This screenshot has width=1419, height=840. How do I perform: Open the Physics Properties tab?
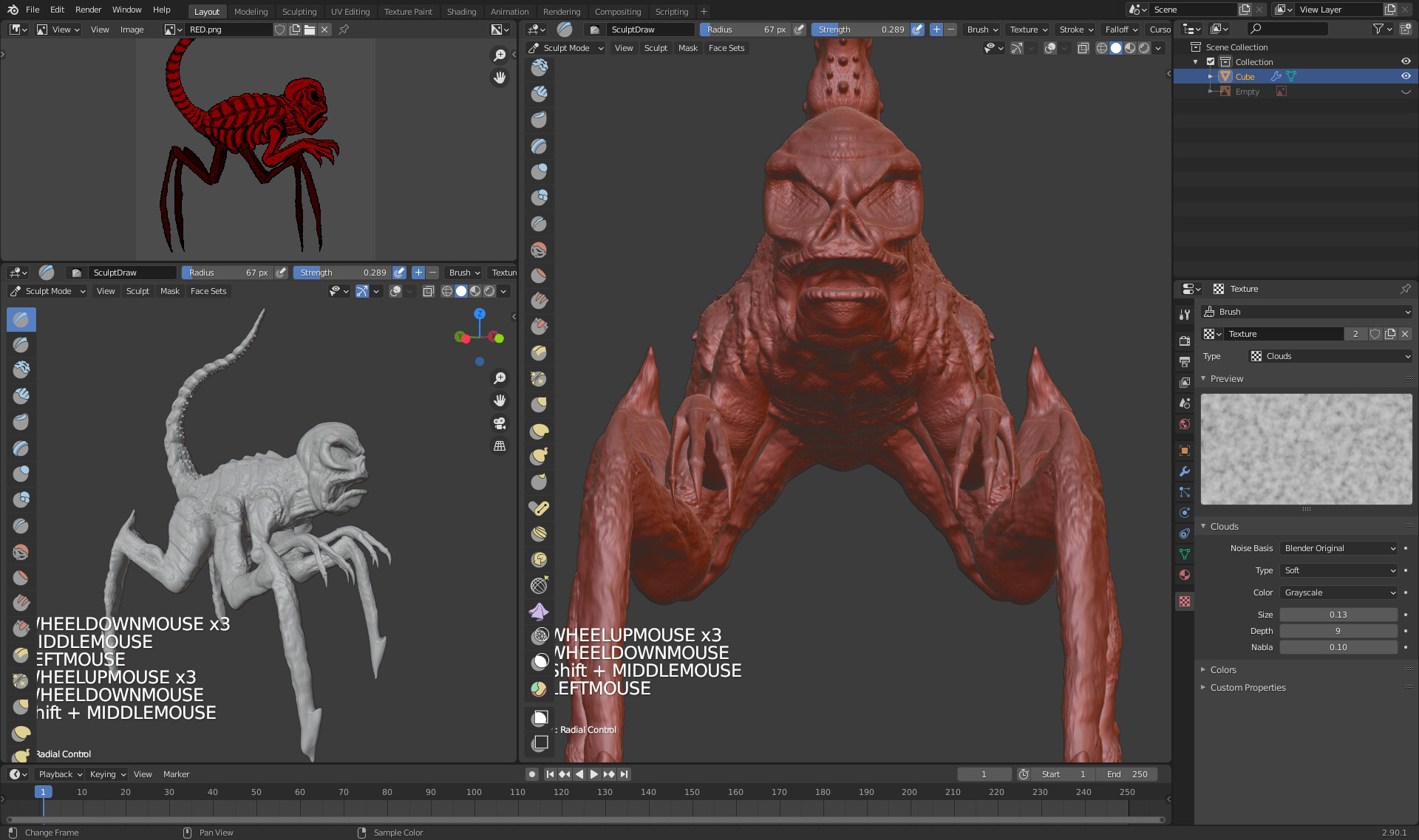[1185, 513]
